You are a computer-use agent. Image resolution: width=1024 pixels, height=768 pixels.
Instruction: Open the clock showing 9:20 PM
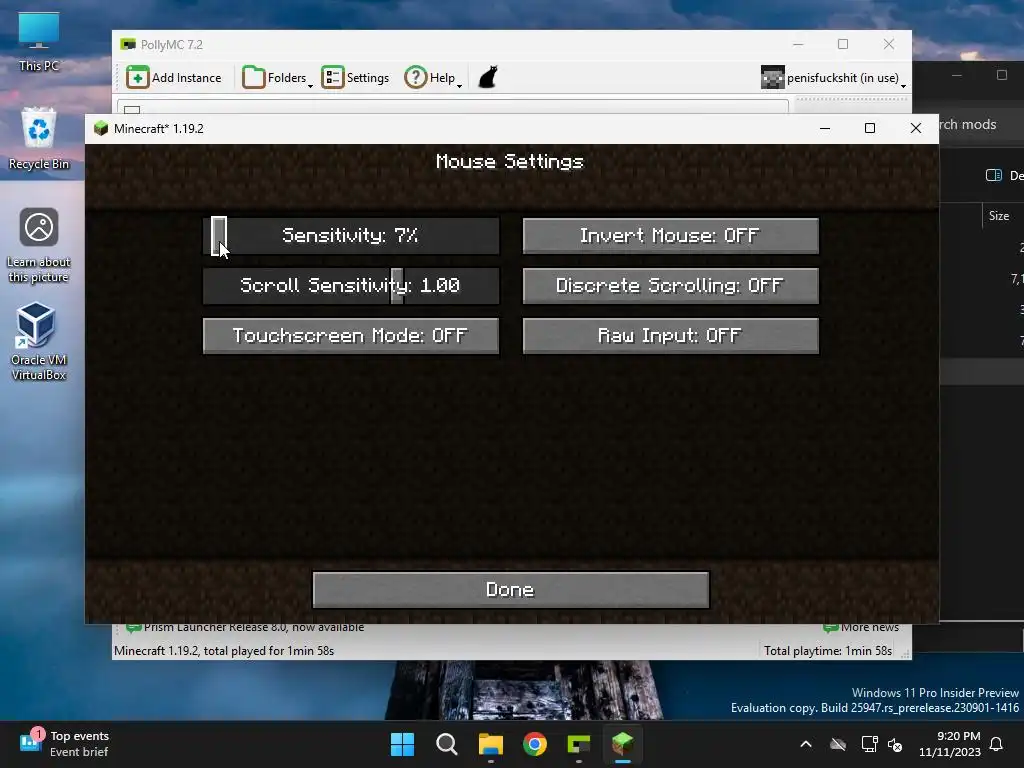(950, 744)
